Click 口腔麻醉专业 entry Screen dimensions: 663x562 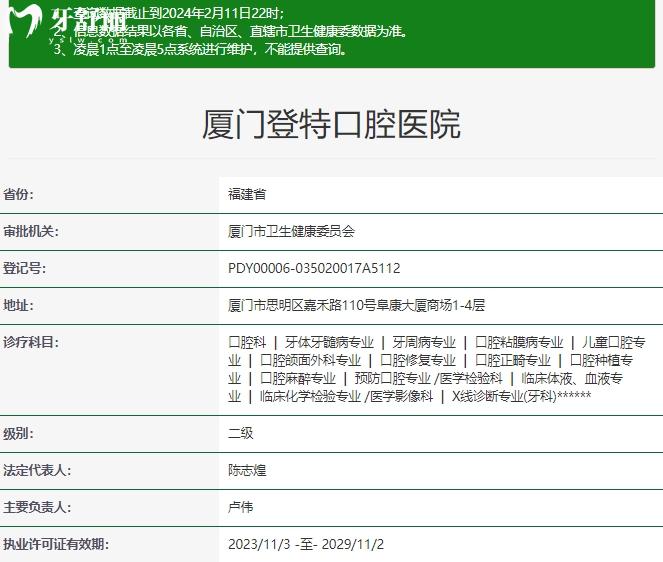pyautogui.click(x=298, y=378)
